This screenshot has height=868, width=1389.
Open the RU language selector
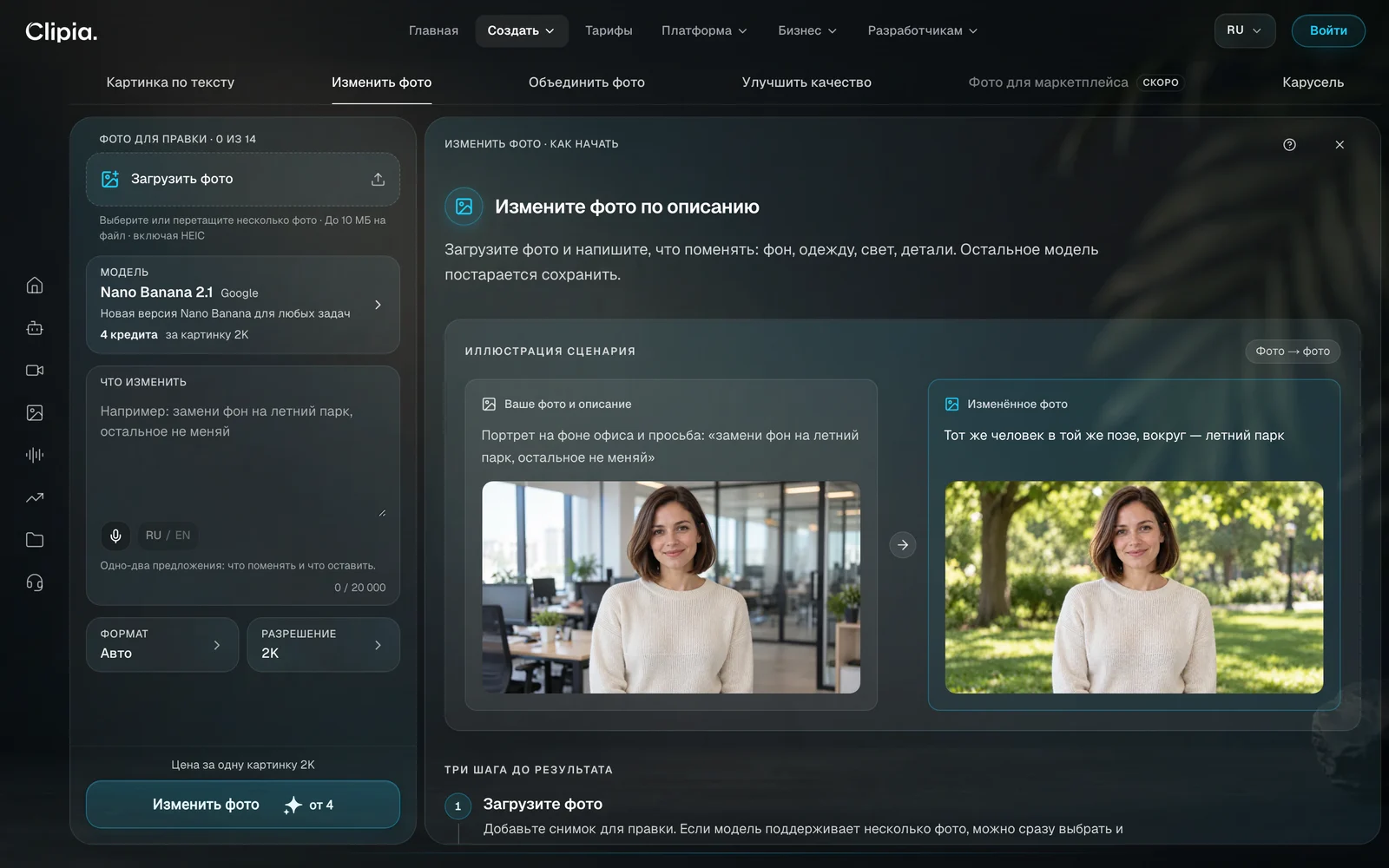(x=1244, y=30)
